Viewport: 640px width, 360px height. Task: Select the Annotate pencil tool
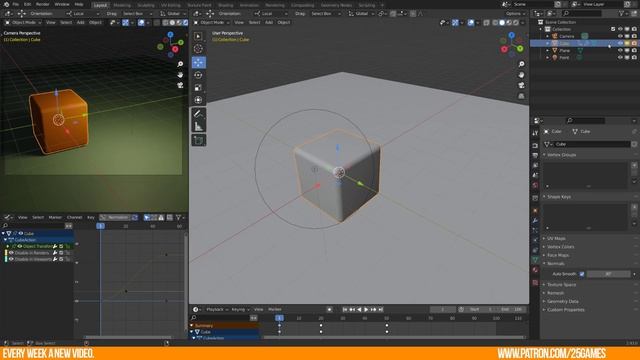click(x=198, y=113)
